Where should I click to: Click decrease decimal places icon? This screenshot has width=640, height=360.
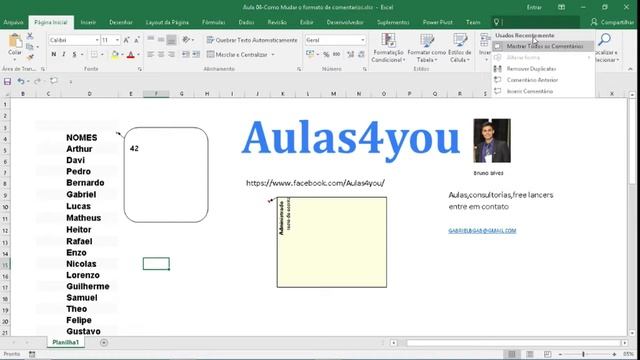[361, 54]
